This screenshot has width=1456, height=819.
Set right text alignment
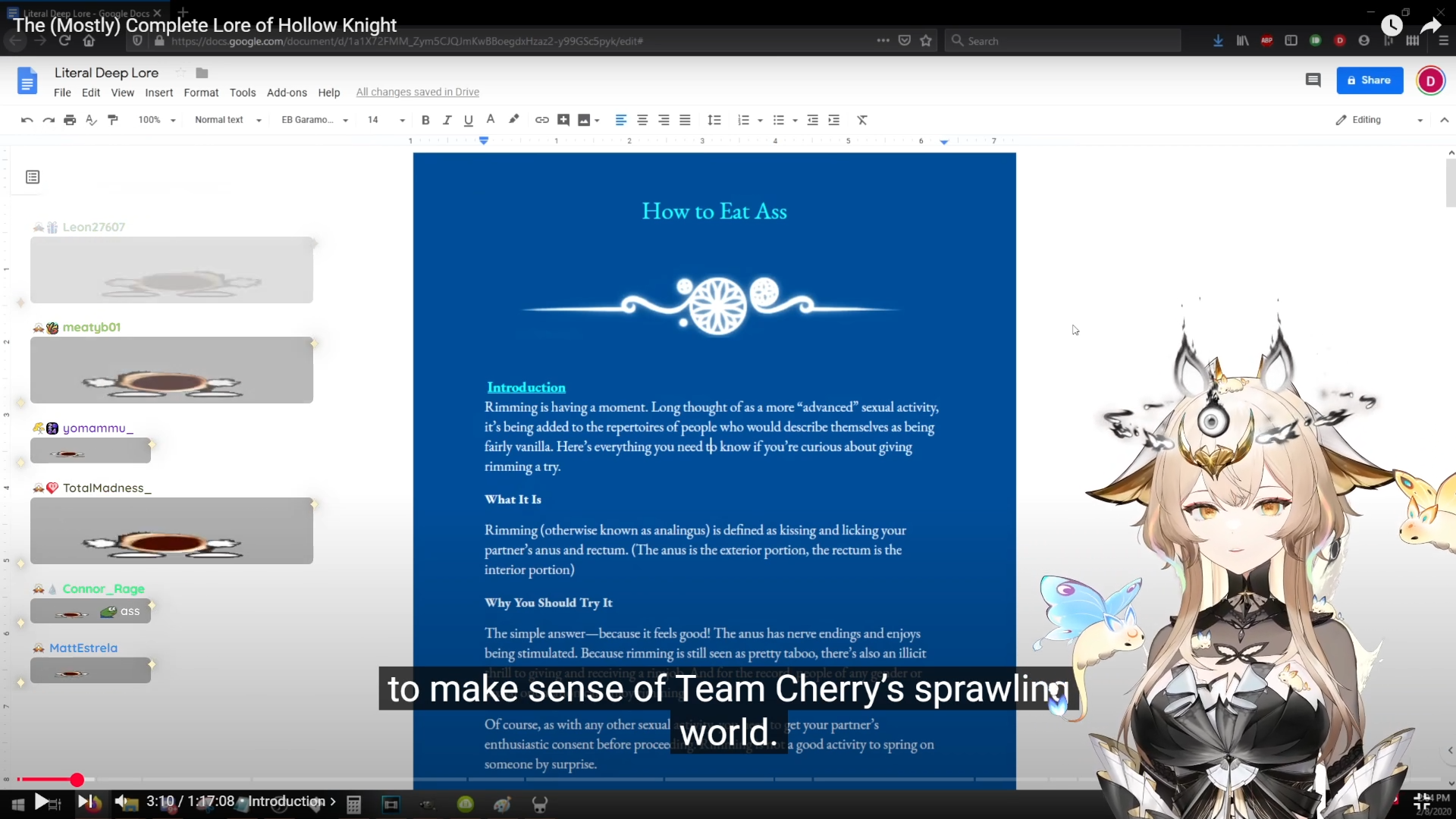664,120
